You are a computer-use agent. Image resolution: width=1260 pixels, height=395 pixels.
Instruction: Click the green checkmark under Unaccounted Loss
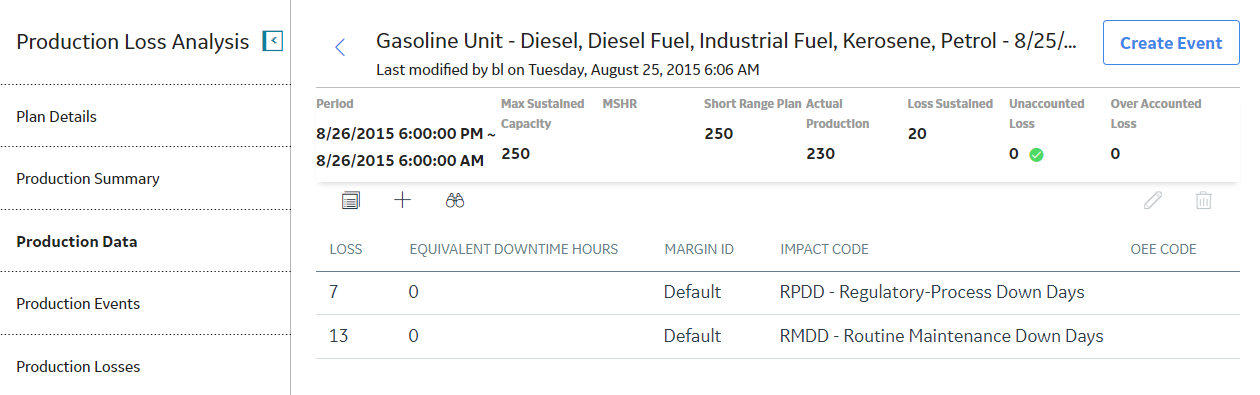(x=1037, y=155)
